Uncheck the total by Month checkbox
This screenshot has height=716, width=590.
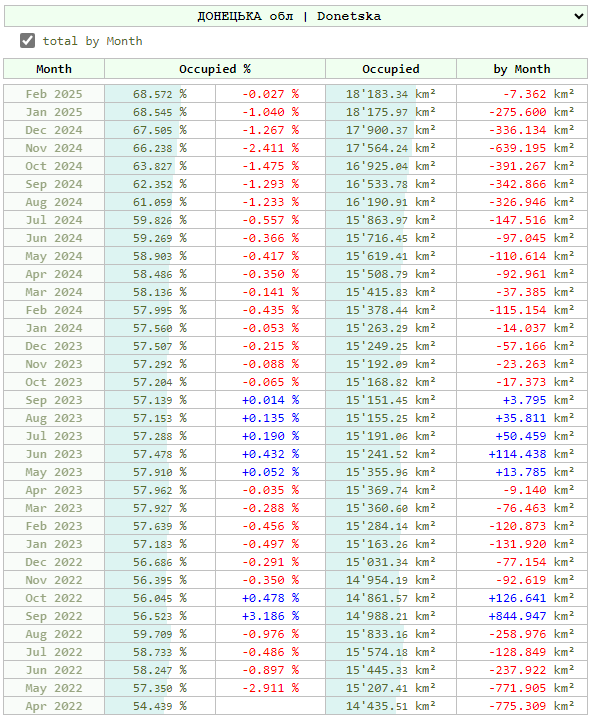(x=27, y=41)
